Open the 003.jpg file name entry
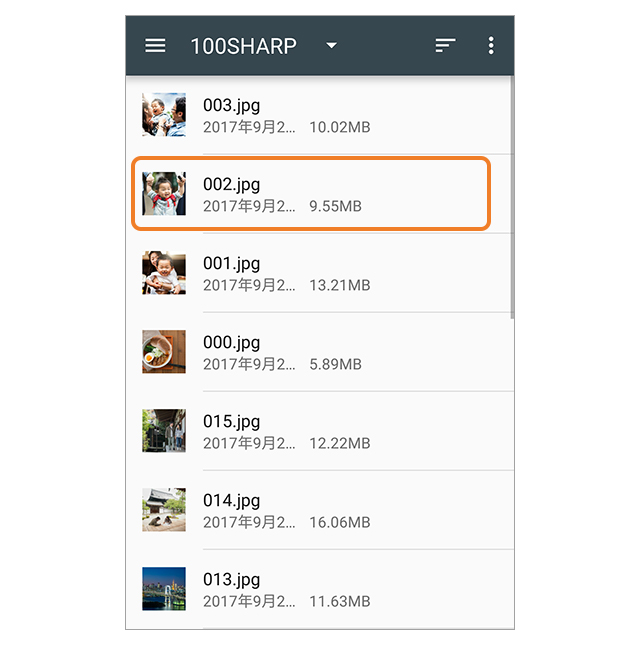The image size is (640, 645). pos(232,106)
